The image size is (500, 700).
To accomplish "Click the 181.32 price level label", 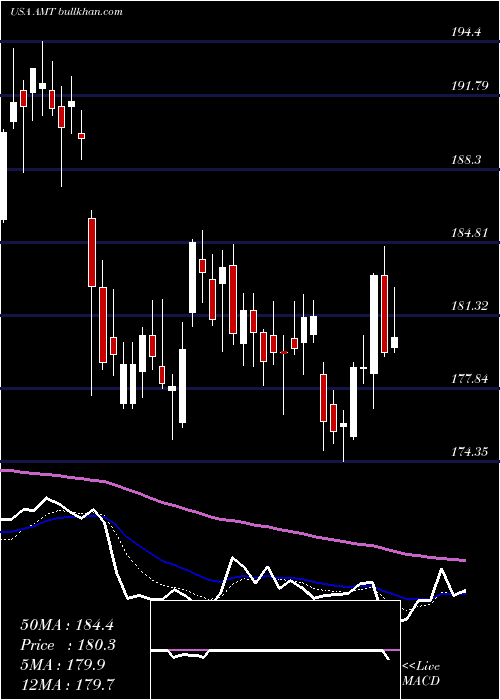I will pyautogui.click(x=470, y=306).
